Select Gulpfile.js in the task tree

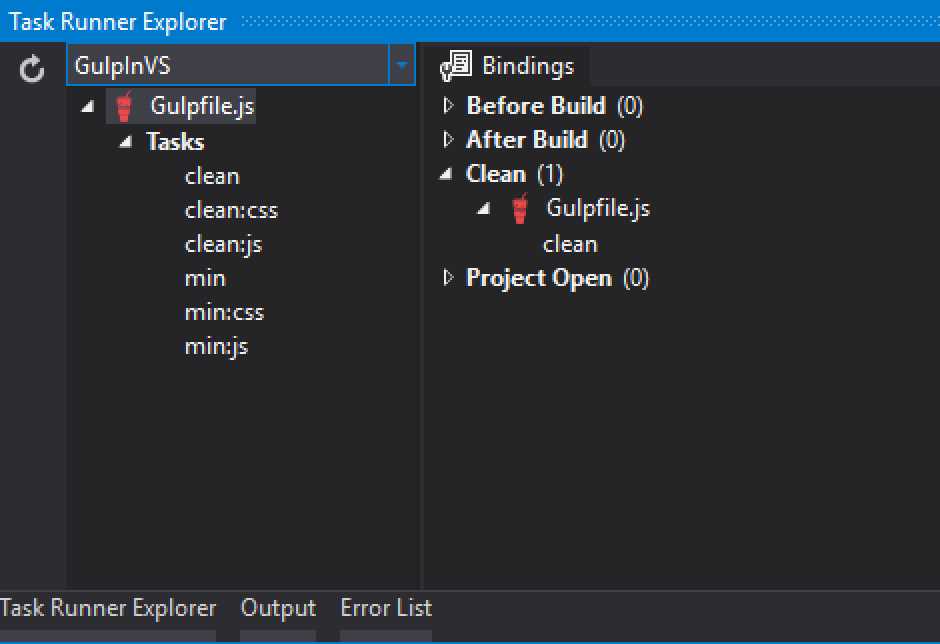[200, 104]
